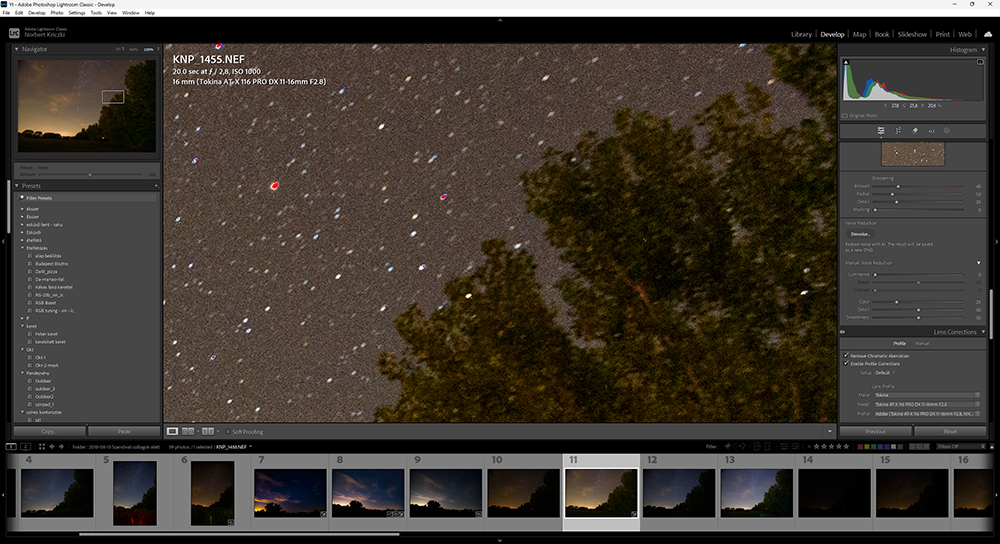Toggle highlight clipping indicator in histogram
This screenshot has height=544, width=1000.
coord(980,62)
